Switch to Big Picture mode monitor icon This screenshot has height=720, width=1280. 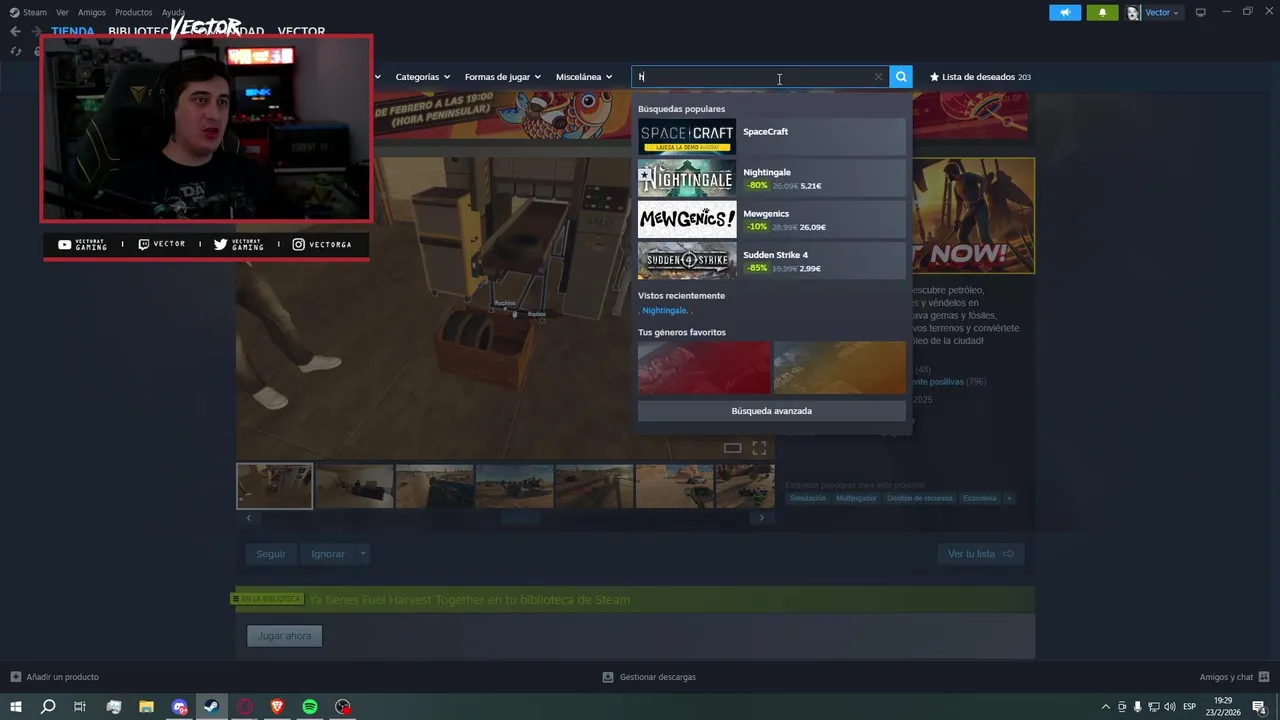1201,12
